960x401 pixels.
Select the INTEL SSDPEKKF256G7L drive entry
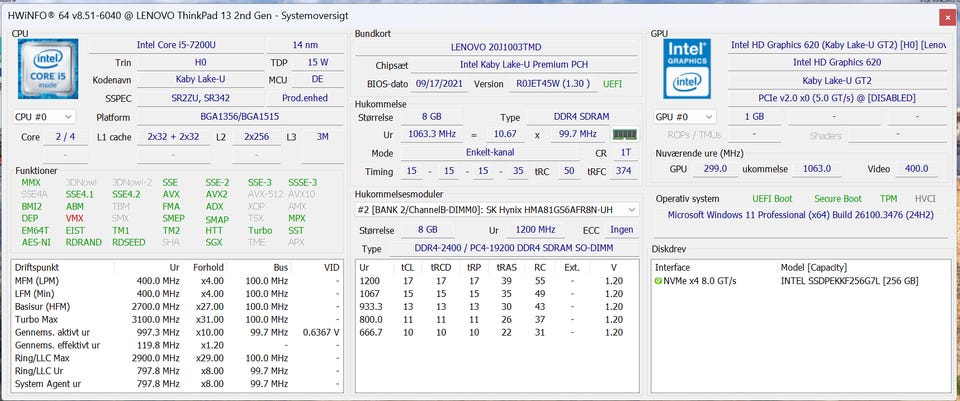click(x=801, y=281)
